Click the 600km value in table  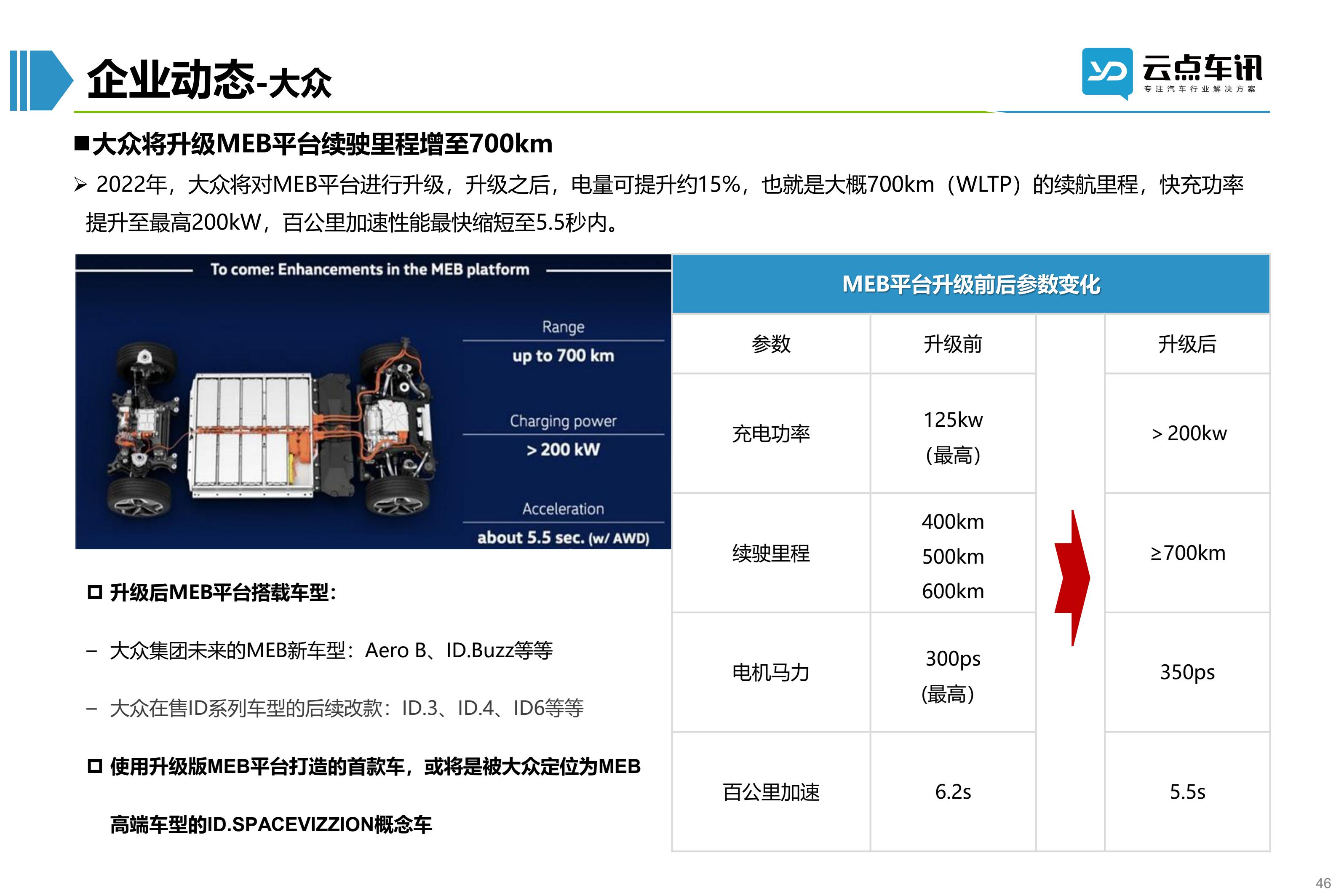click(952, 591)
